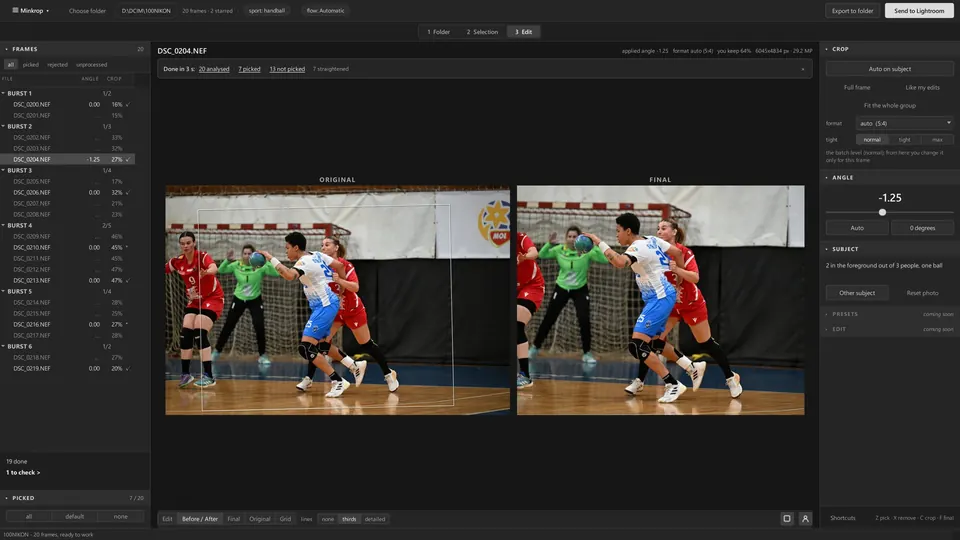Viewport: 960px width, 540px height.
Task: Collapse the BURST 3 group
Action: click(x=4, y=171)
